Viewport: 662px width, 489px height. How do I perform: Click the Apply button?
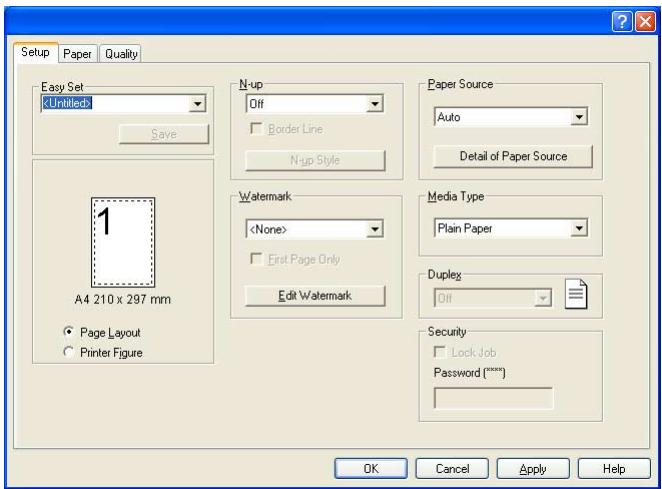click(533, 469)
